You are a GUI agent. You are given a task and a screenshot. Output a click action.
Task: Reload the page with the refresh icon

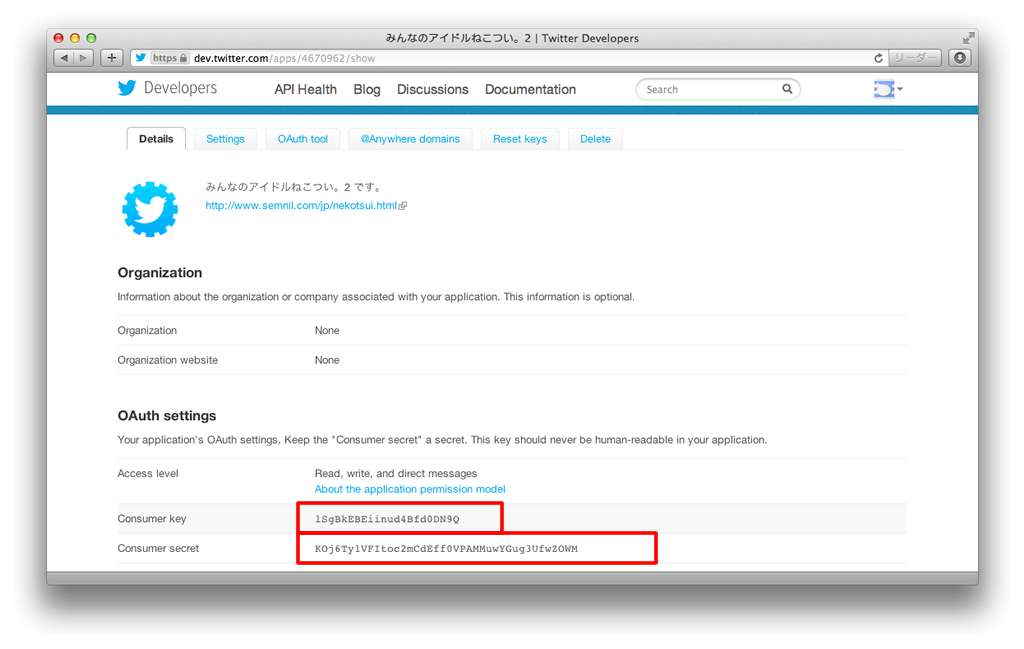[878, 58]
